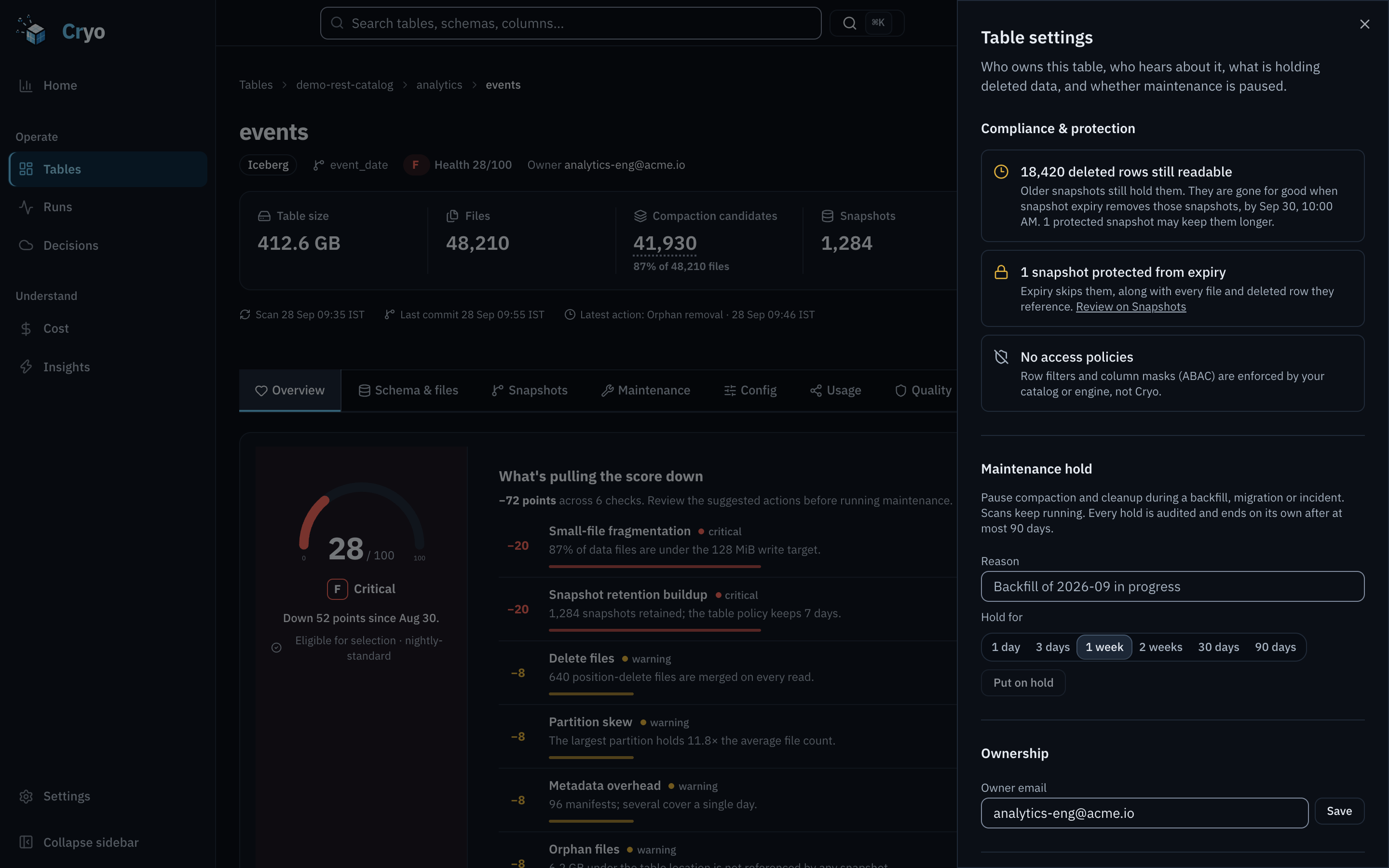This screenshot has width=1389, height=868.
Task: Click the shield-off icon for access policies
Action: (x=1001, y=357)
